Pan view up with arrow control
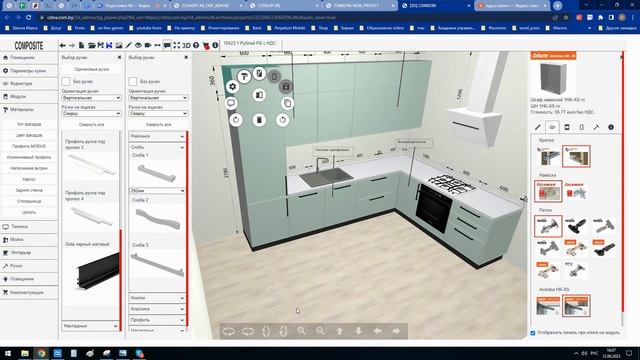This screenshot has width=640, height=360. tap(340, 331)
